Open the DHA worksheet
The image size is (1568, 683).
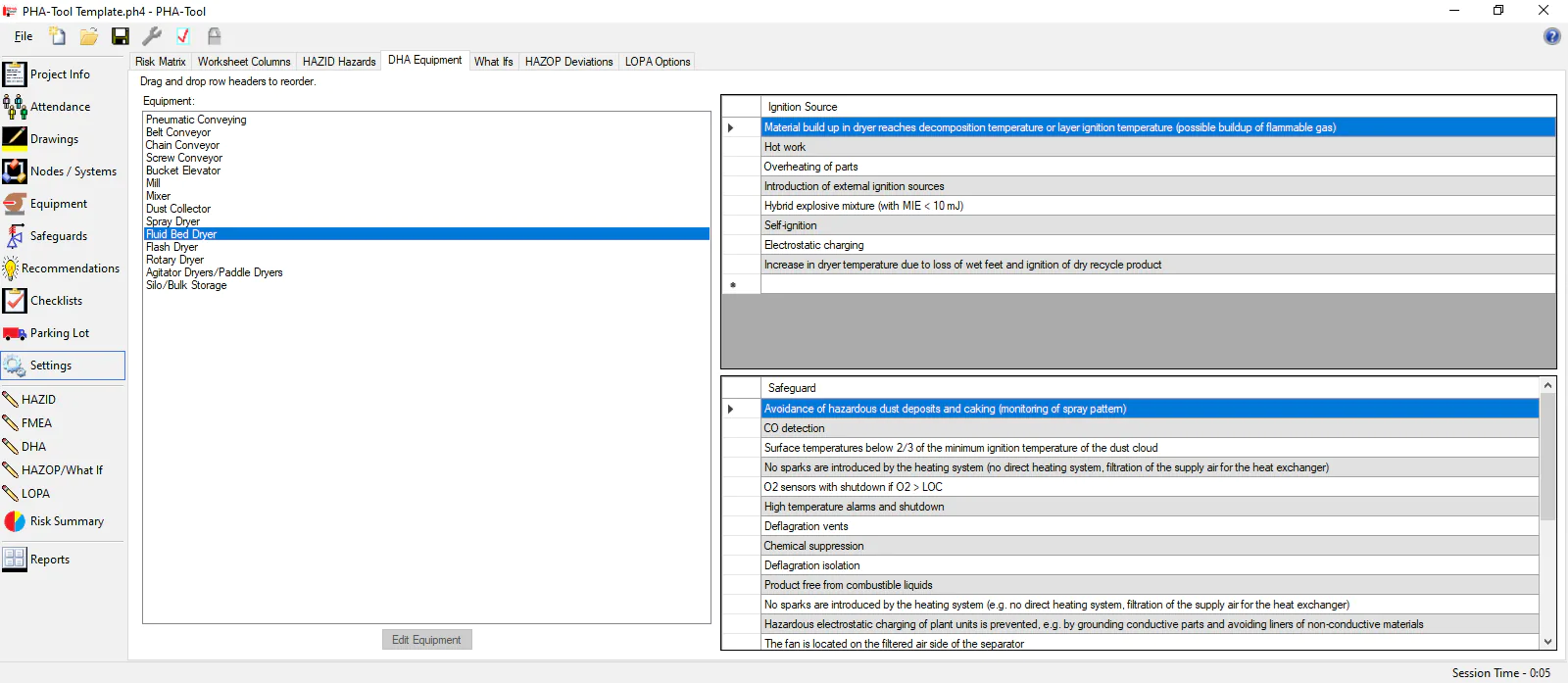[x=63, y=447]
